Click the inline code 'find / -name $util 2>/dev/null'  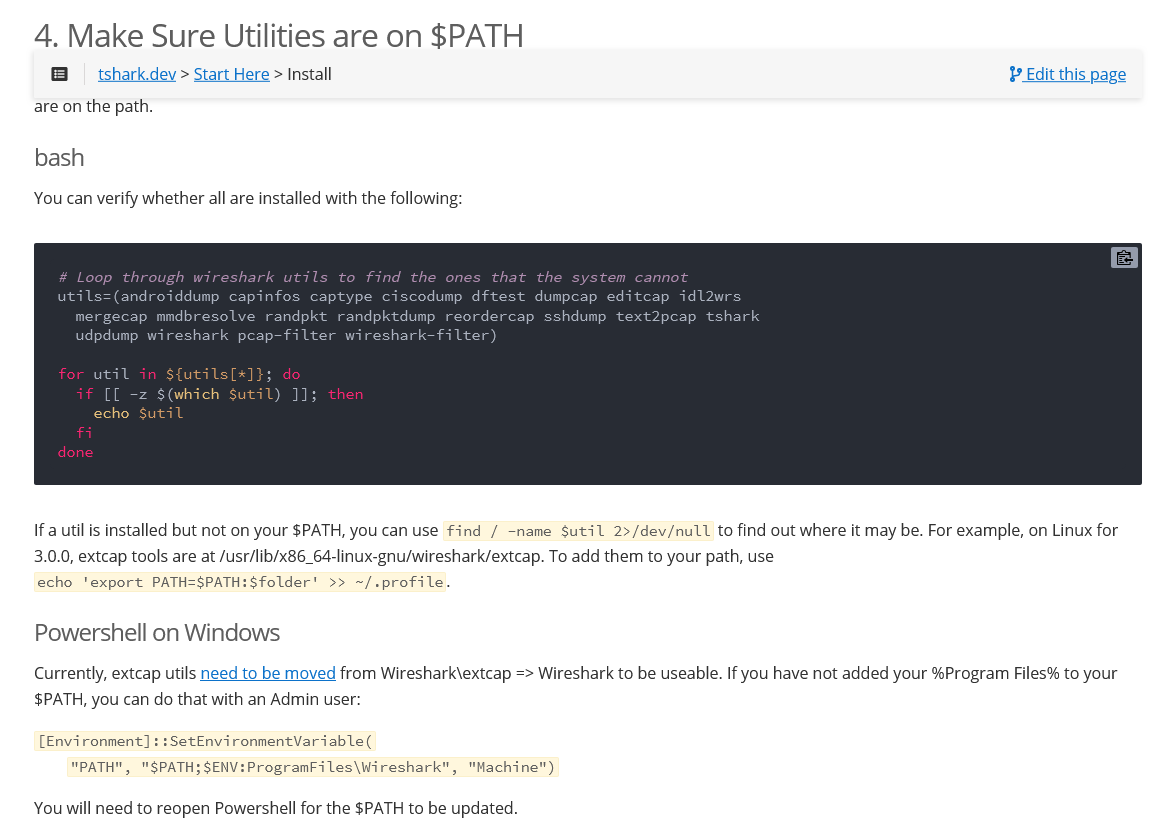coord(578,531)
